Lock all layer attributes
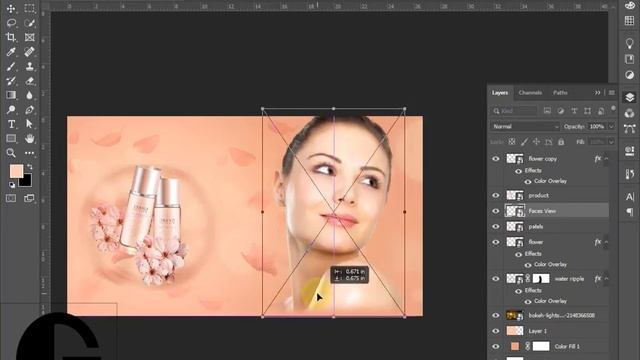The width and height of the screenshot is (640, 360). 561,142
